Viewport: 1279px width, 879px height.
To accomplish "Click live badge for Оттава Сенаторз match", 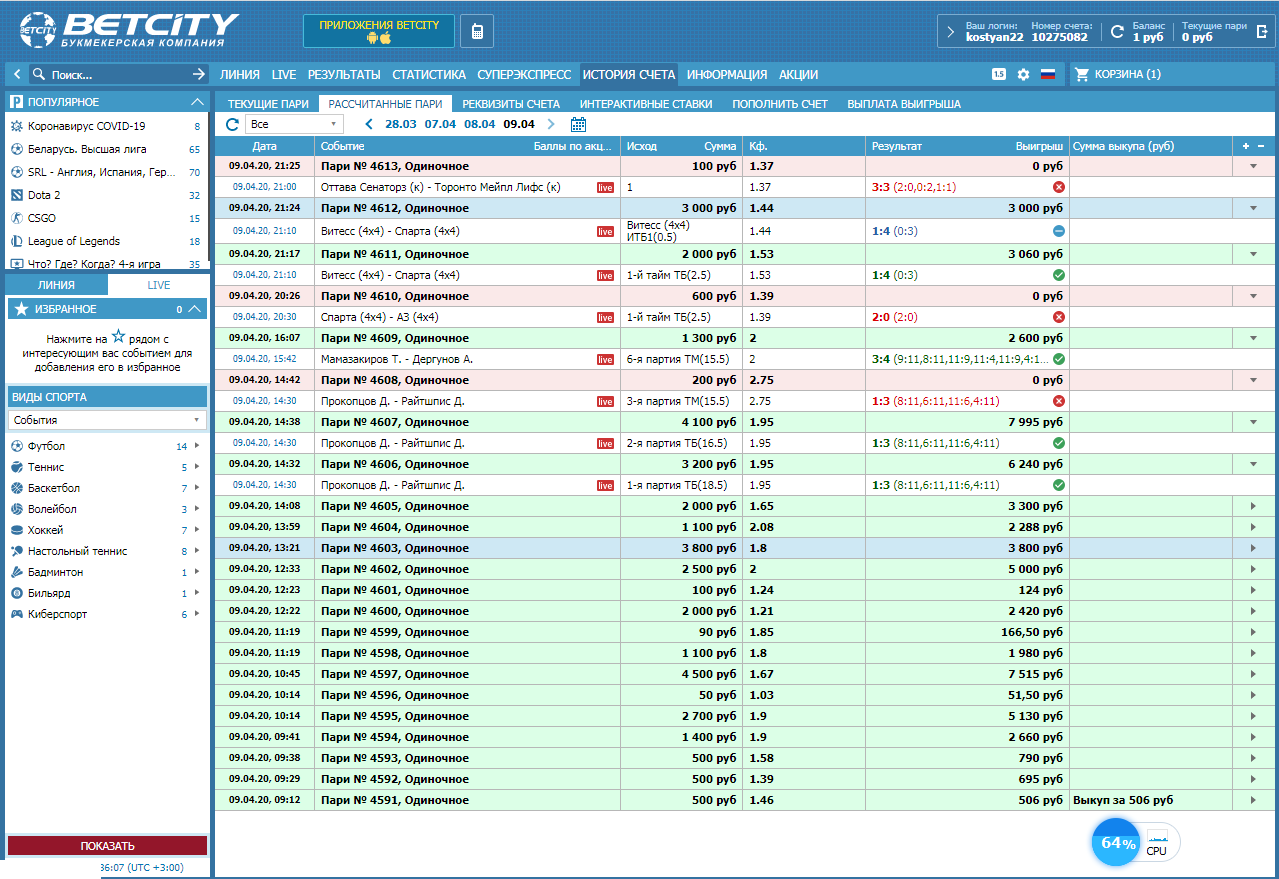I will 605,187.
